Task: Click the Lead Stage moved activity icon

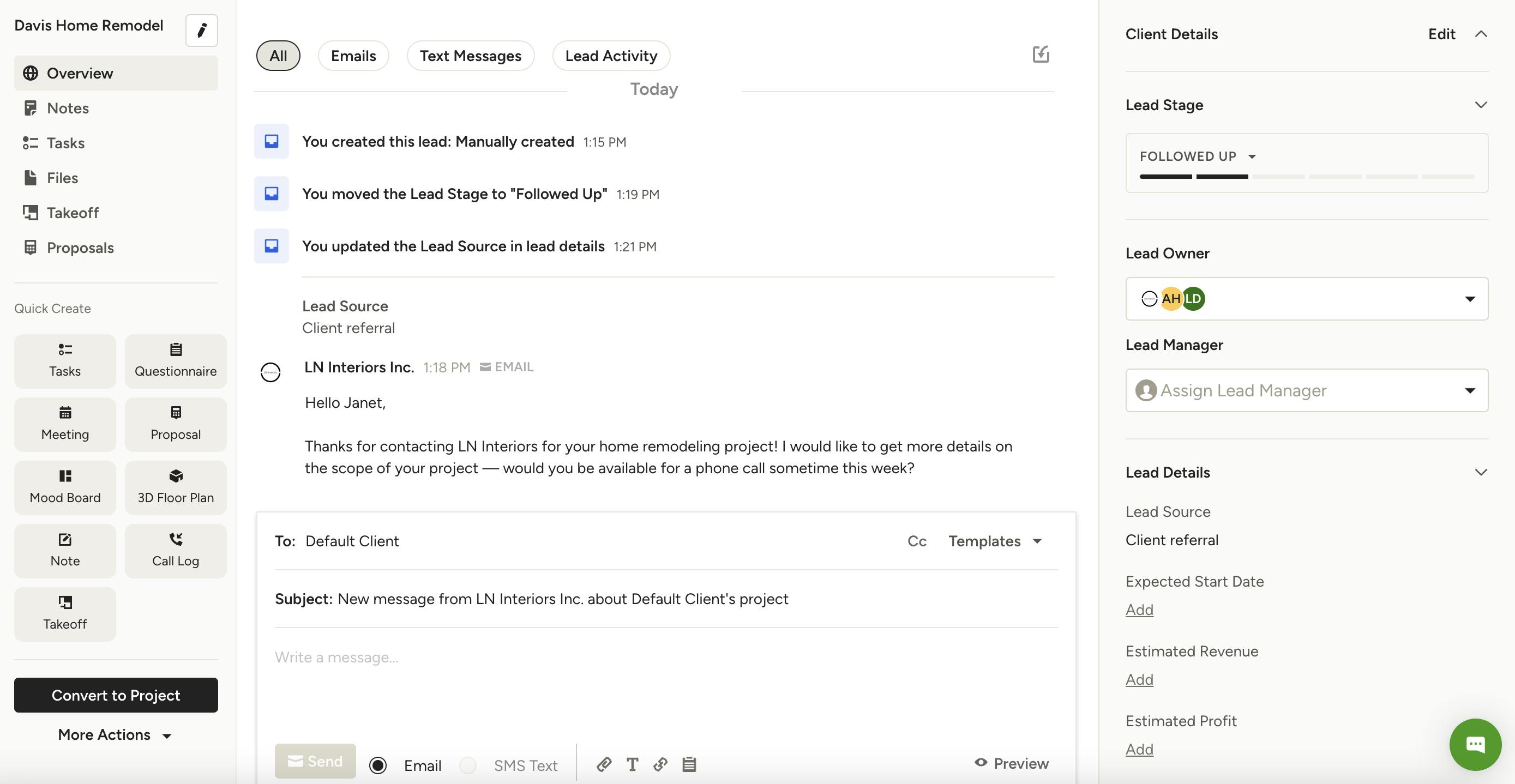Action: point(271,194)
